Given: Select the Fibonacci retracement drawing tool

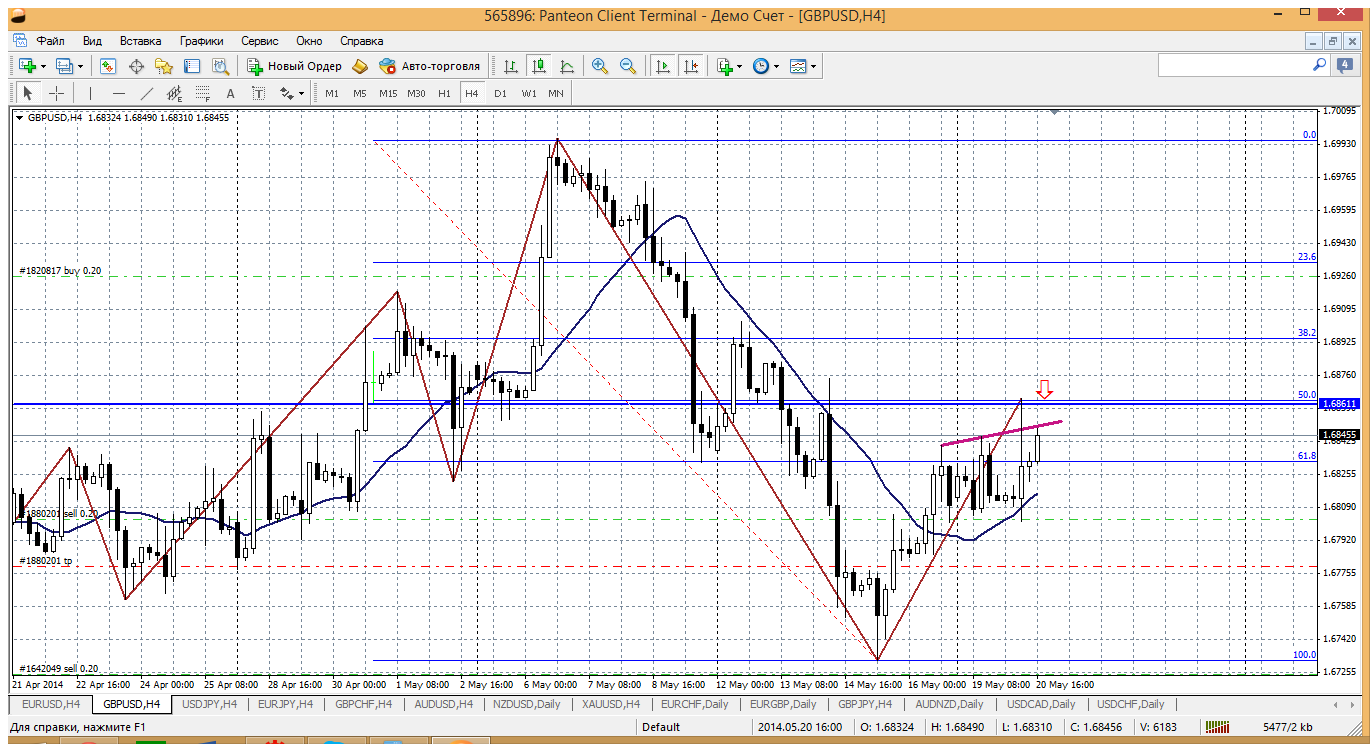Looking at the screenshot, I should [x=202, y=93].
